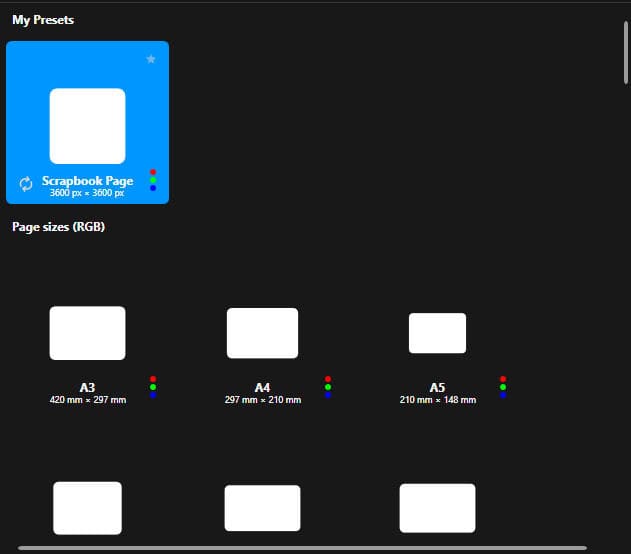Viewport: 631px width, 554px height.
Task: Choose the A3 page preset thumbnail
Action: (x=87, y=333)
